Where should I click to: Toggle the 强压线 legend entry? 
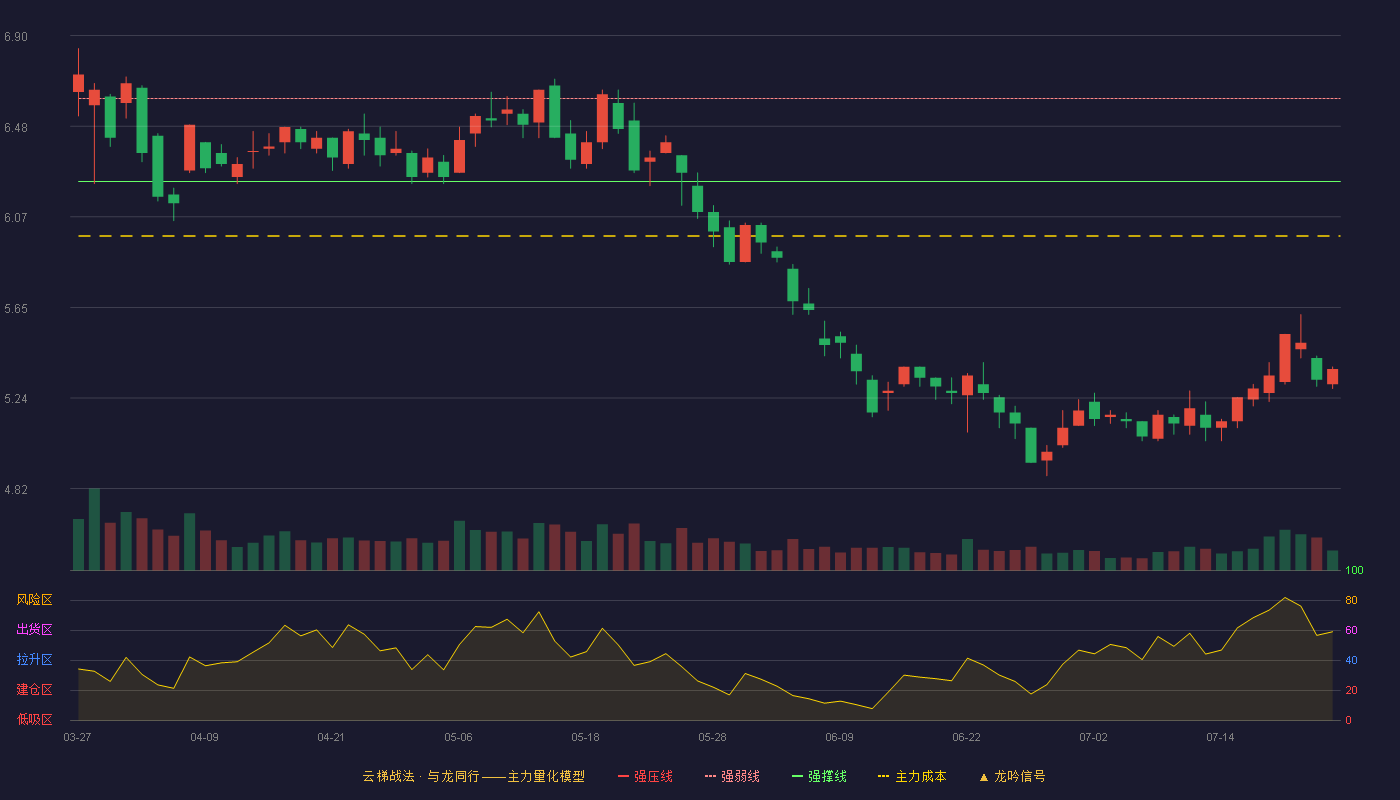click(x=645, y=776)
